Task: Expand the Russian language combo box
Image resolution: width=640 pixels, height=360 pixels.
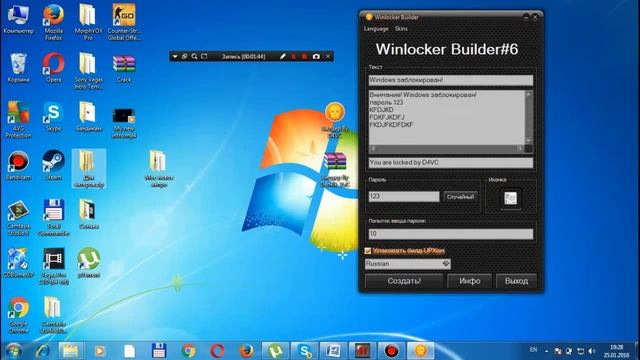Action: point(446,264)
